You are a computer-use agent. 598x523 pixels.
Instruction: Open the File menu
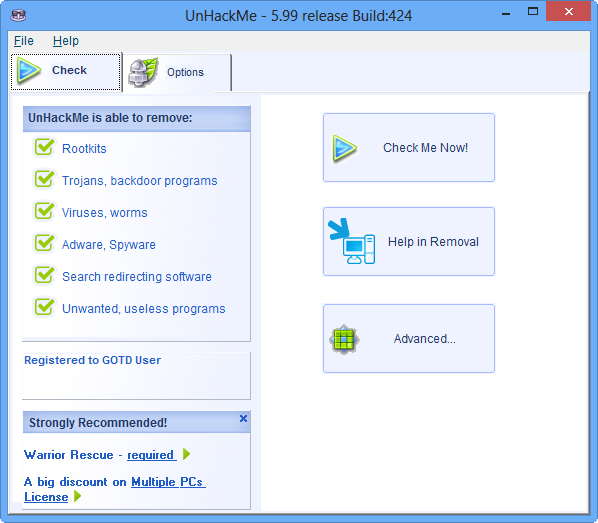(x=24, y=41)
